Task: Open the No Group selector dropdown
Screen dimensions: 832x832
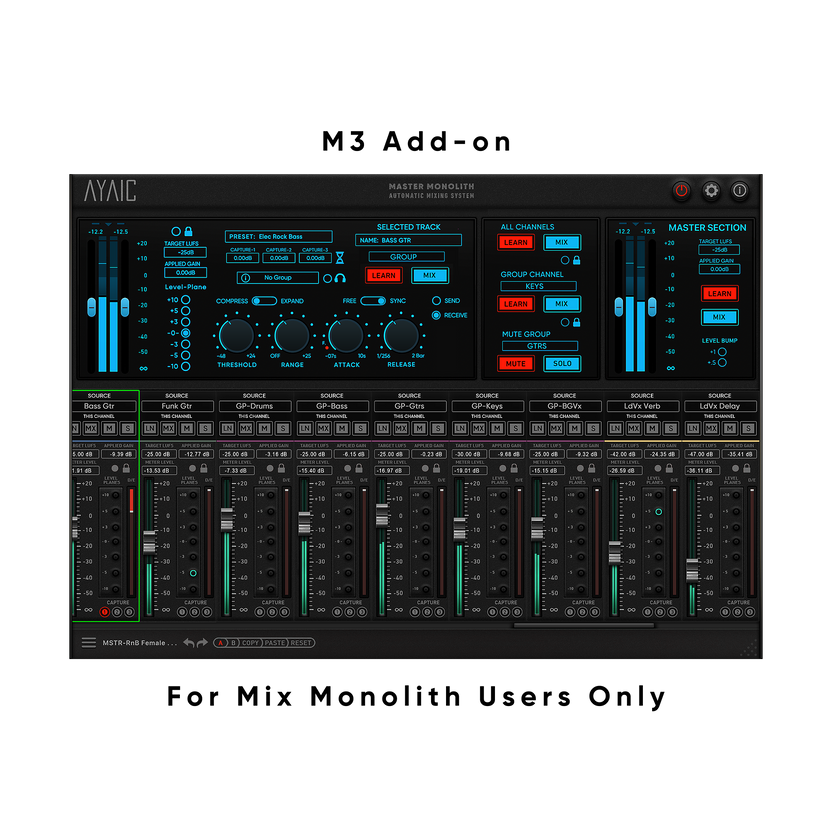Action: click(278, 278)
